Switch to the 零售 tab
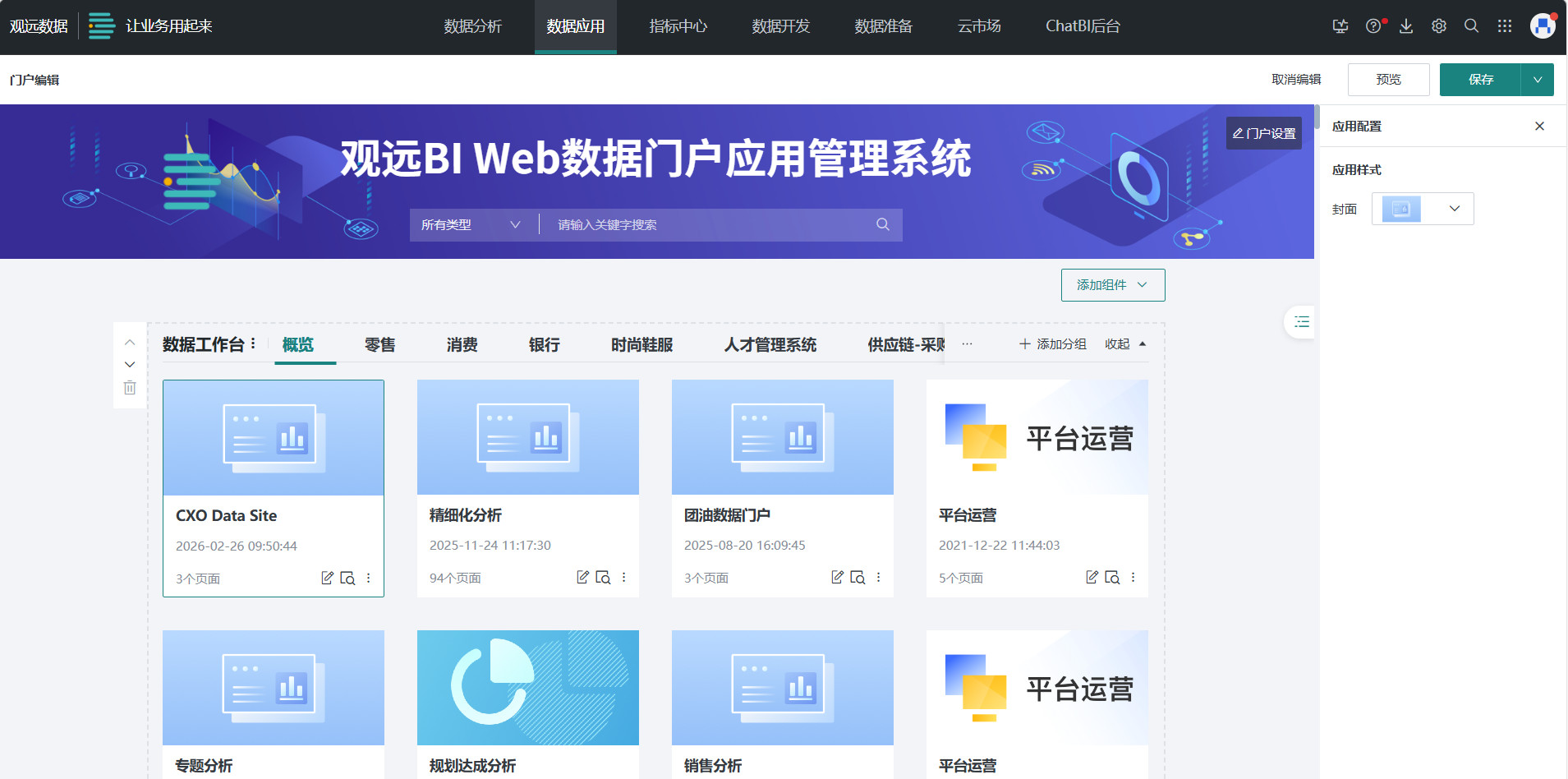Screen dimensions: 1568x779 click(x=379, y=344)
